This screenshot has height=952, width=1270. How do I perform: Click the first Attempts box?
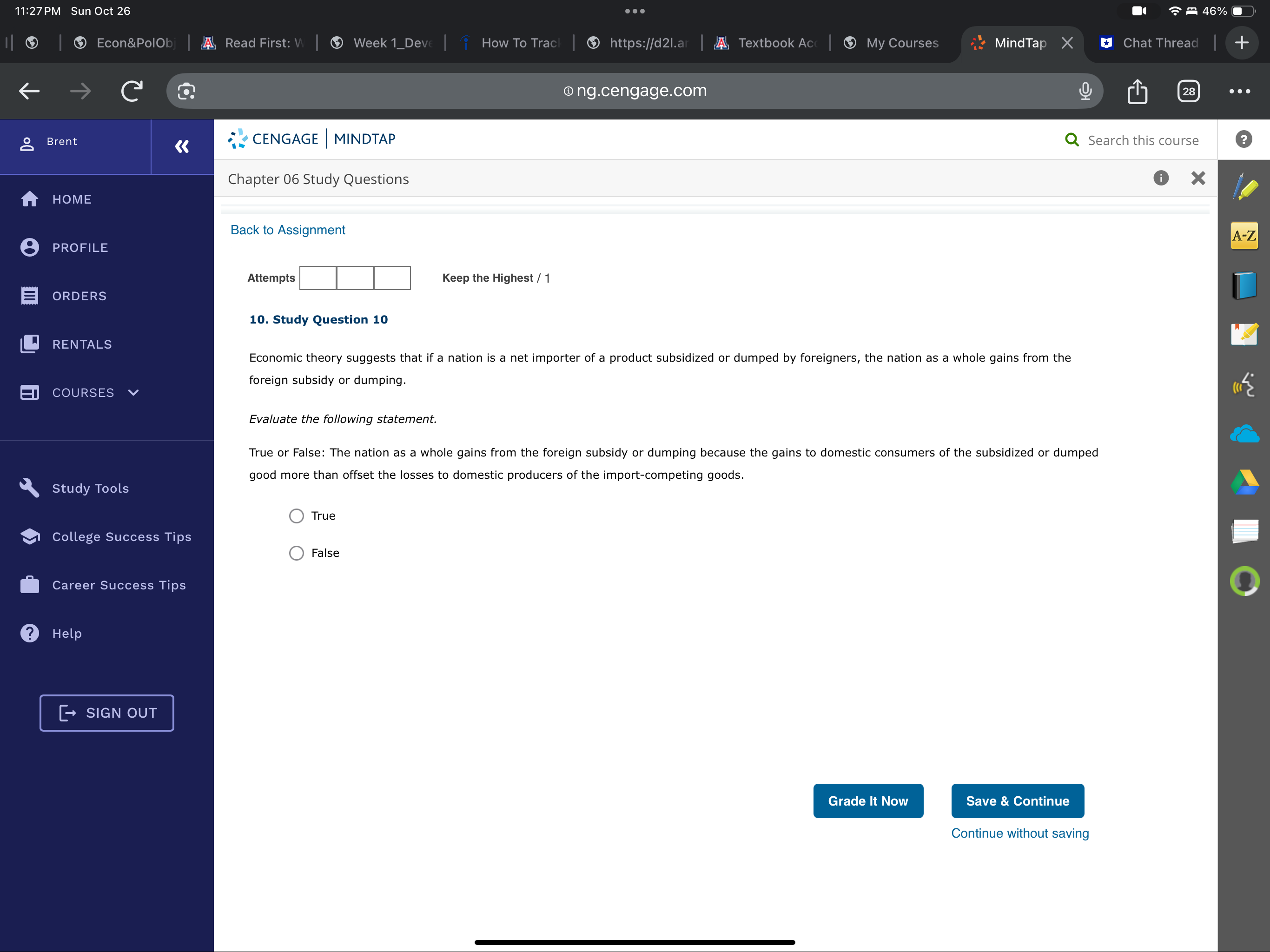pyautogui.click(x=318, y=278)
